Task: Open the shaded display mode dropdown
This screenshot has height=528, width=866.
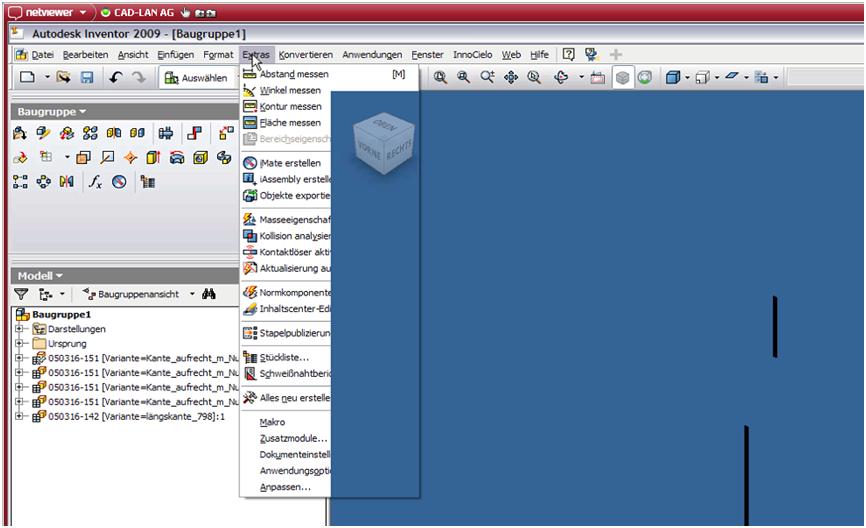Action: click(688, 77)
